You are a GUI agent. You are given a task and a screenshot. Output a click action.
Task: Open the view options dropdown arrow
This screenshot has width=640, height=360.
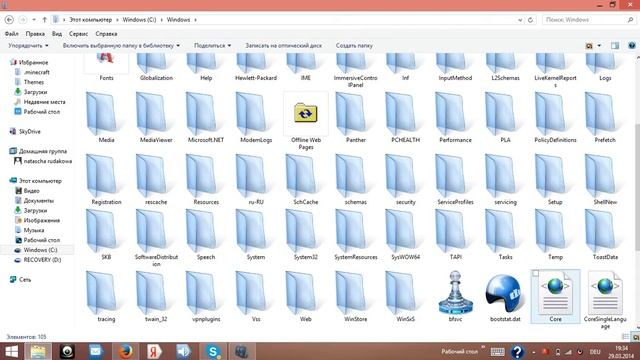click(599, 46)
